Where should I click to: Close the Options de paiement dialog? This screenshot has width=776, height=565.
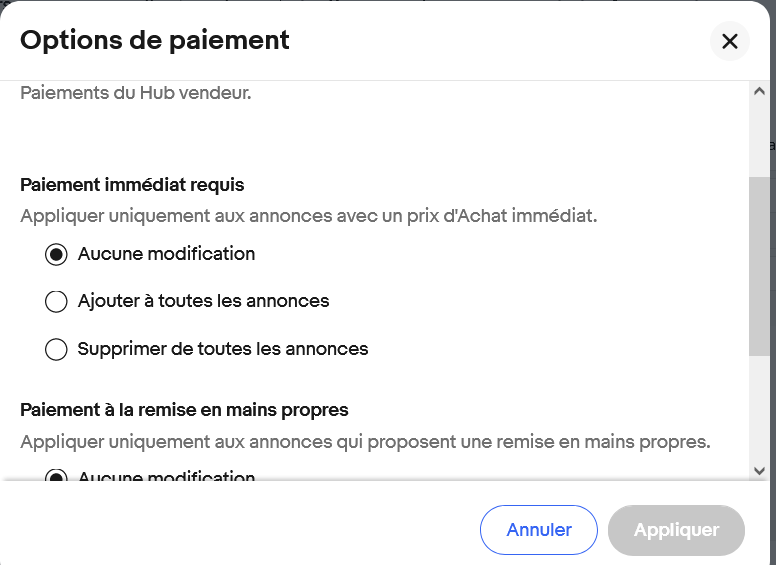click(x=729, y=41)
